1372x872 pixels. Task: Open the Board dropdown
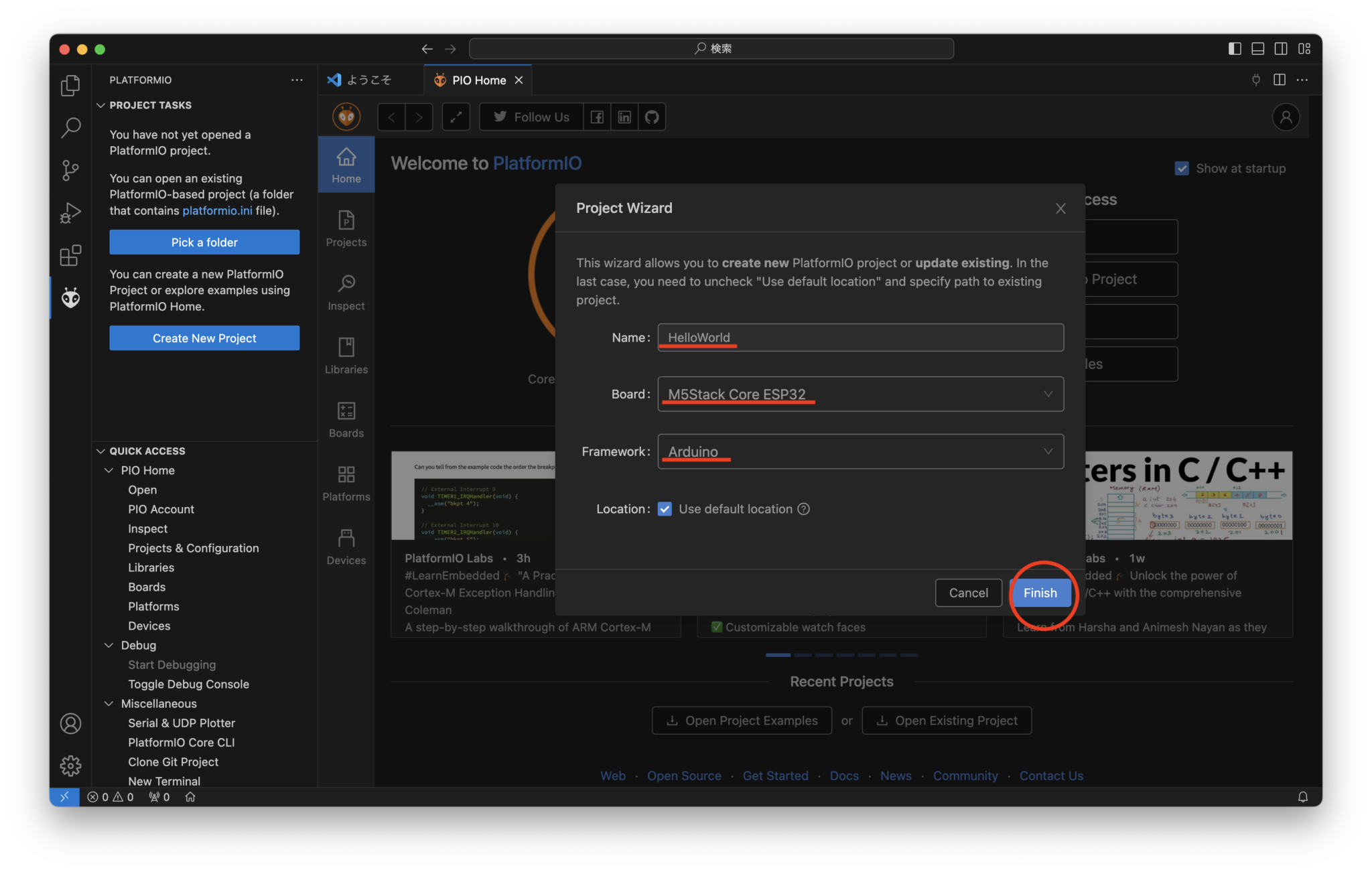point(1048,394)
